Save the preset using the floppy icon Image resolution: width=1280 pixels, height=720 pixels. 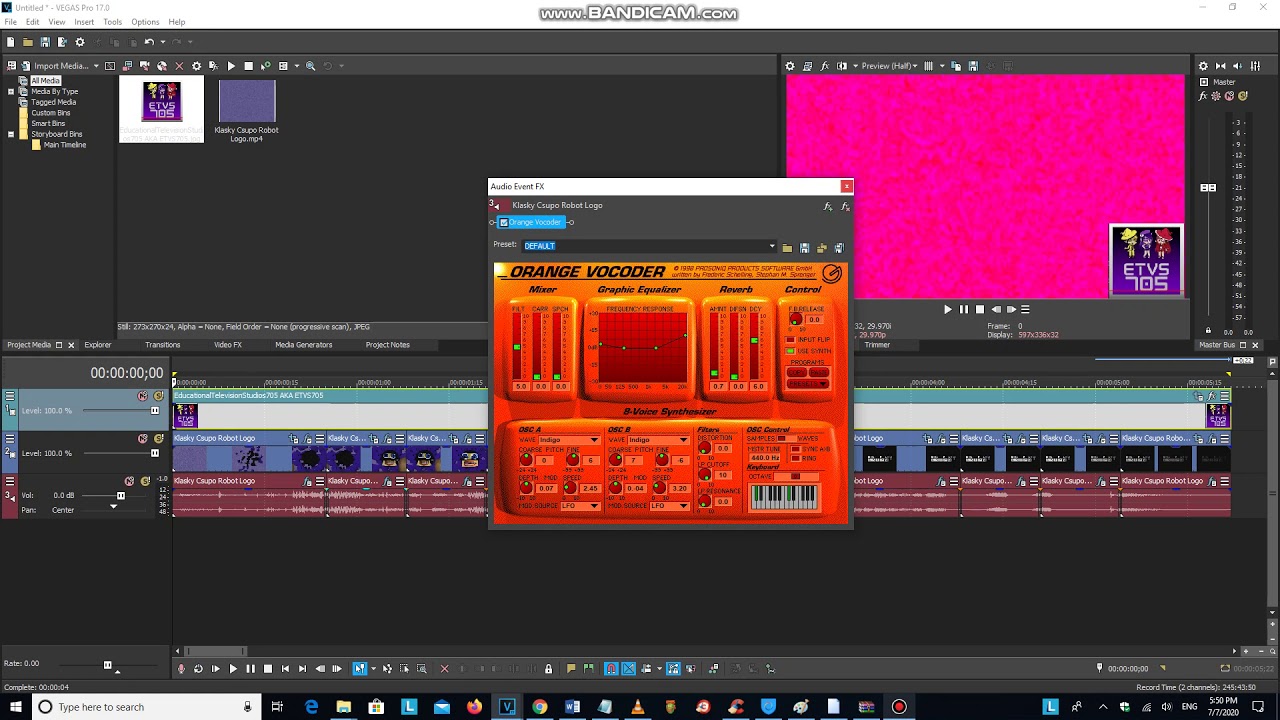click(804, 248)
